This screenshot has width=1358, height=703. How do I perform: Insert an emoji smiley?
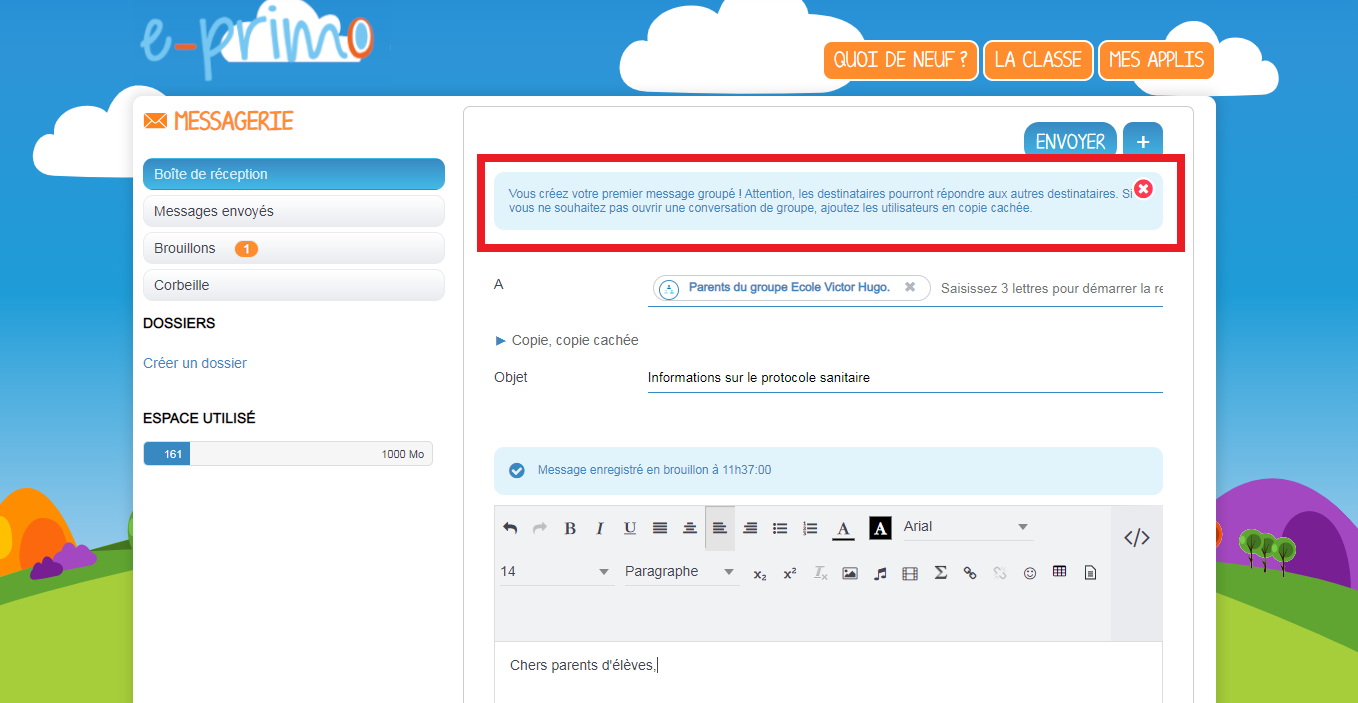(1030, 574)
